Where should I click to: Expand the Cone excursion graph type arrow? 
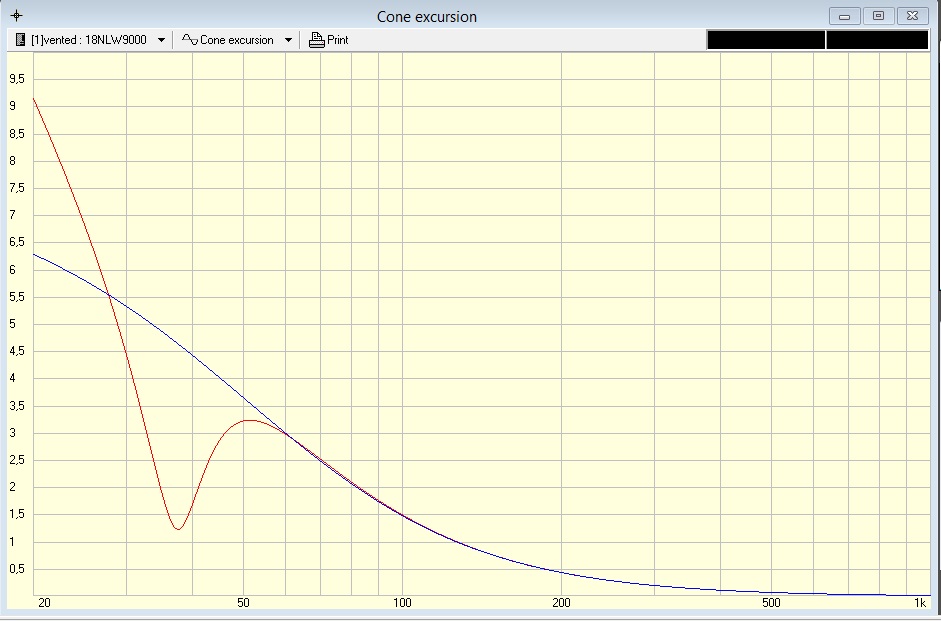(x=289, y=40)
